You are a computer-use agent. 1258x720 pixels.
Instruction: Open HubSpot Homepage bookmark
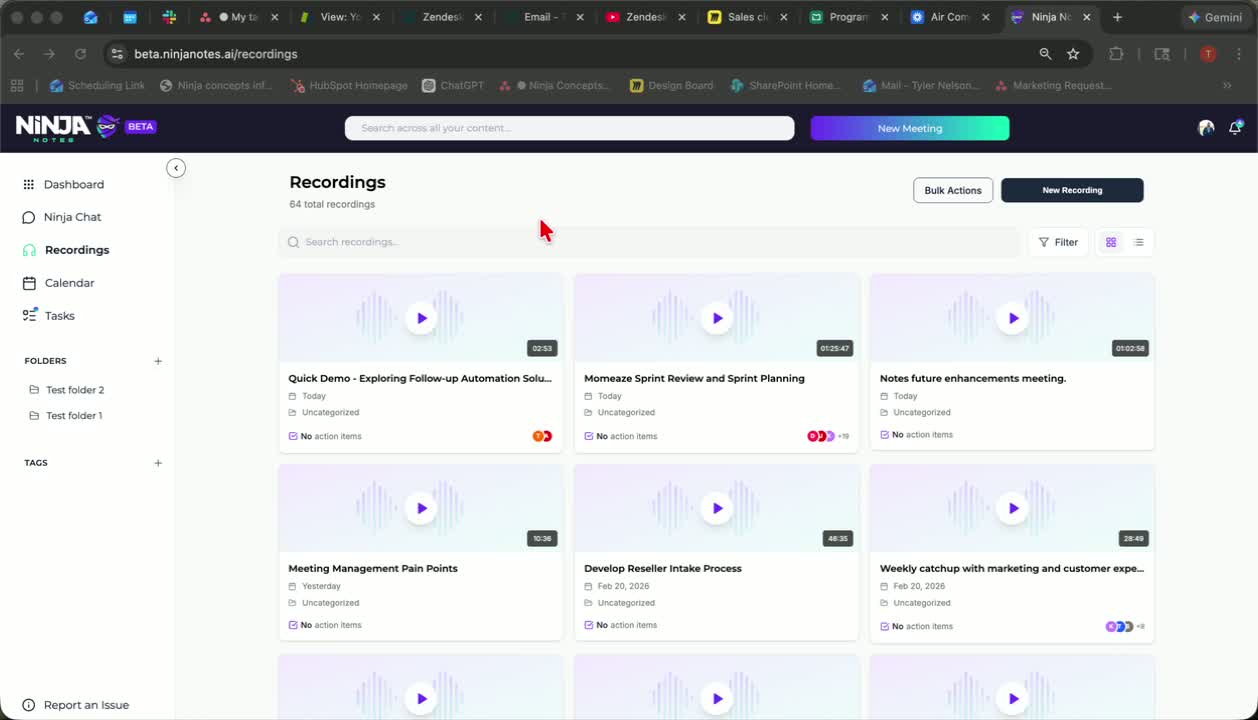point(349,85)
